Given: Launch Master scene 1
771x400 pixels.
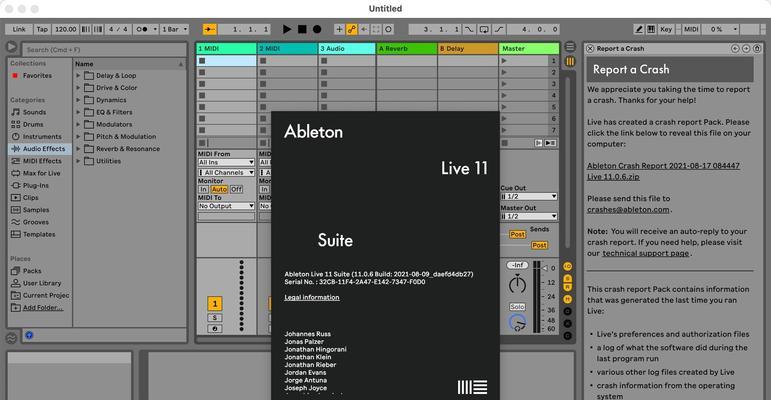Looking at the screenshot, I should (x=504, y=61).
